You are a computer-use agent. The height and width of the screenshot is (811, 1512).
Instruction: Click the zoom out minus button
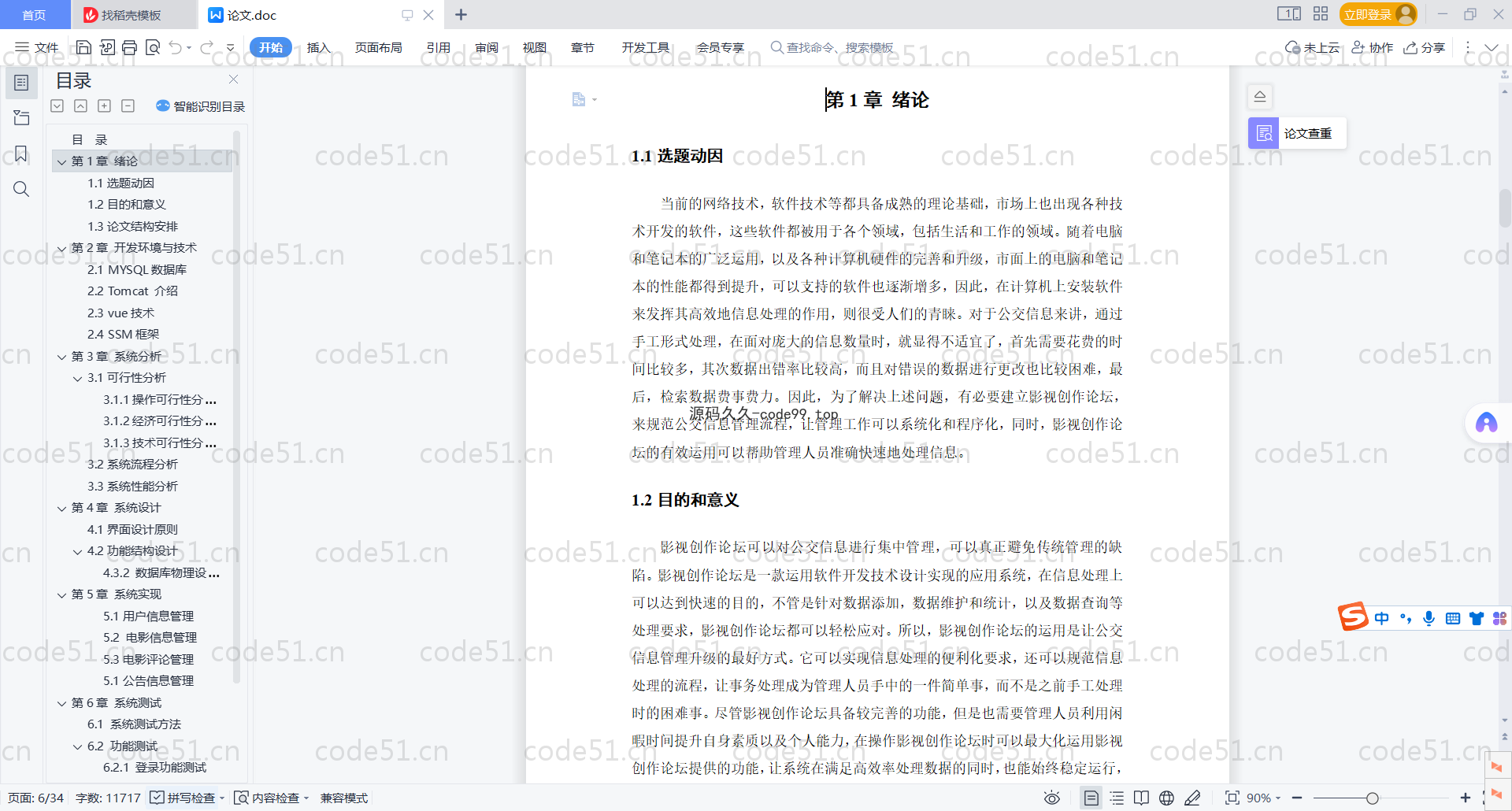1297,798
